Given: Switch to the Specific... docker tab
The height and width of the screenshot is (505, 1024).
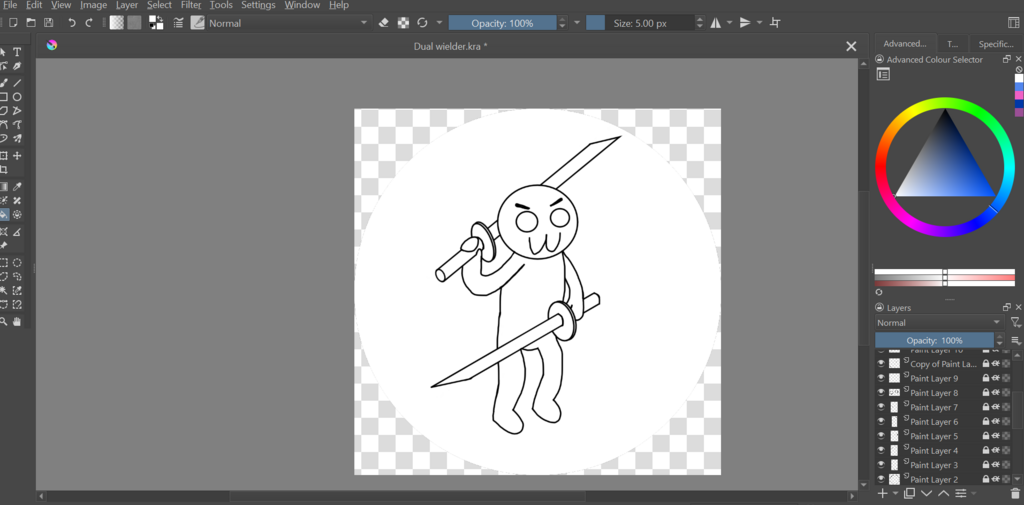Looking at the screenshot, I should (995, 44).
